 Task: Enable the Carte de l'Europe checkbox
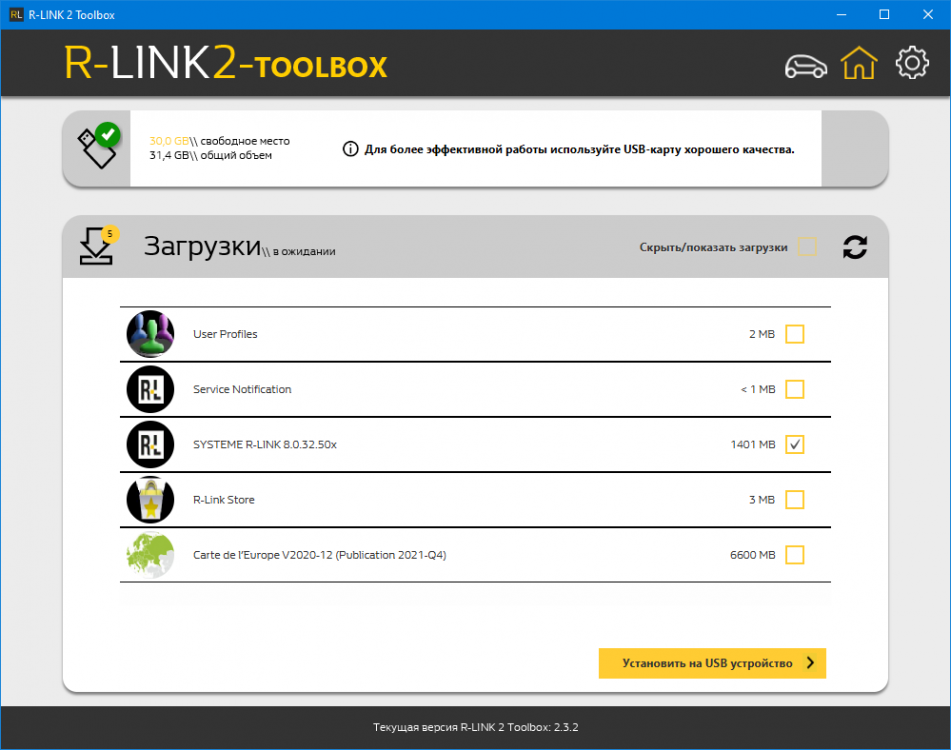tap(795, 555)
